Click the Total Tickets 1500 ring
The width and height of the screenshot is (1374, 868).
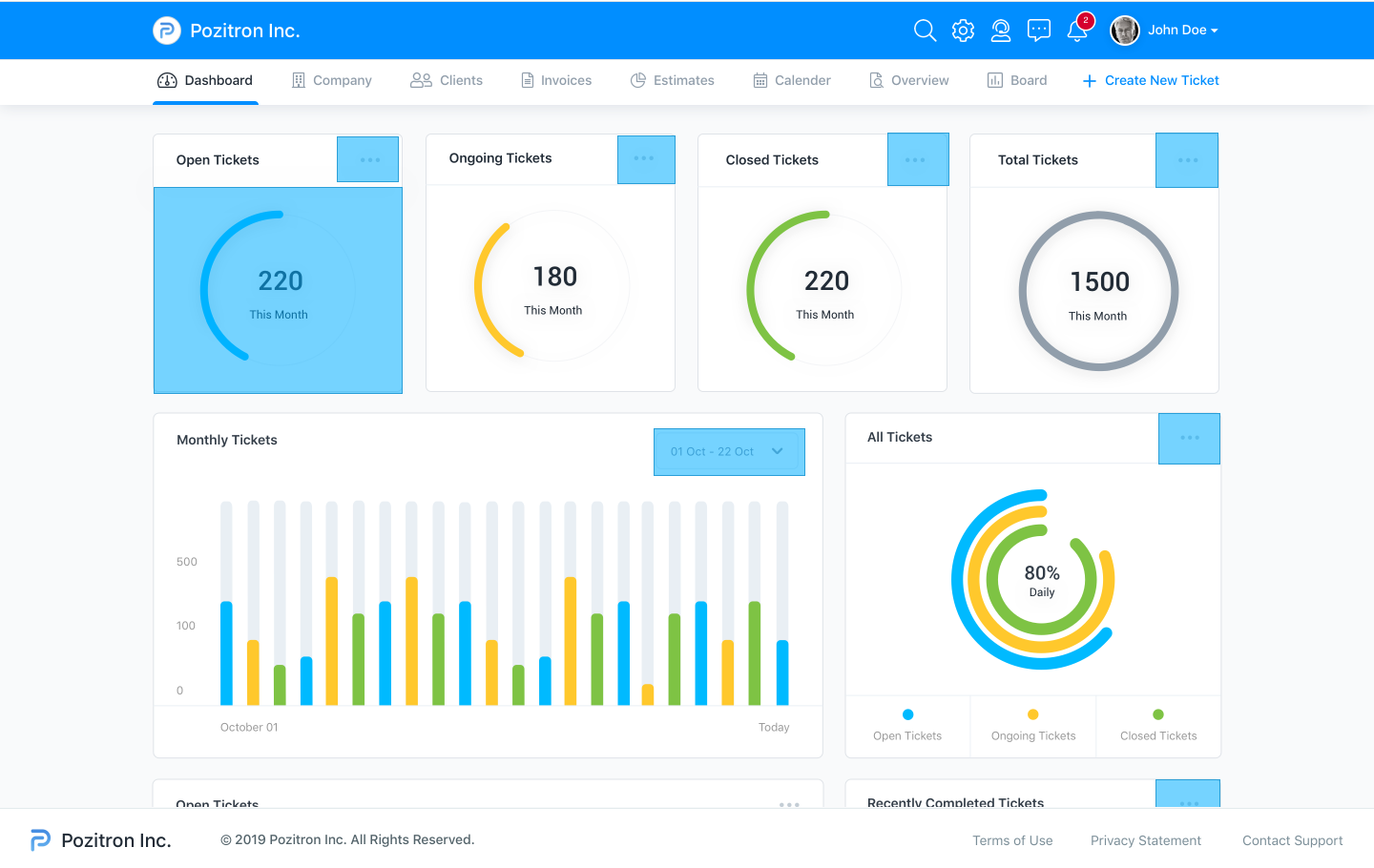click(x=1098, y=291)
